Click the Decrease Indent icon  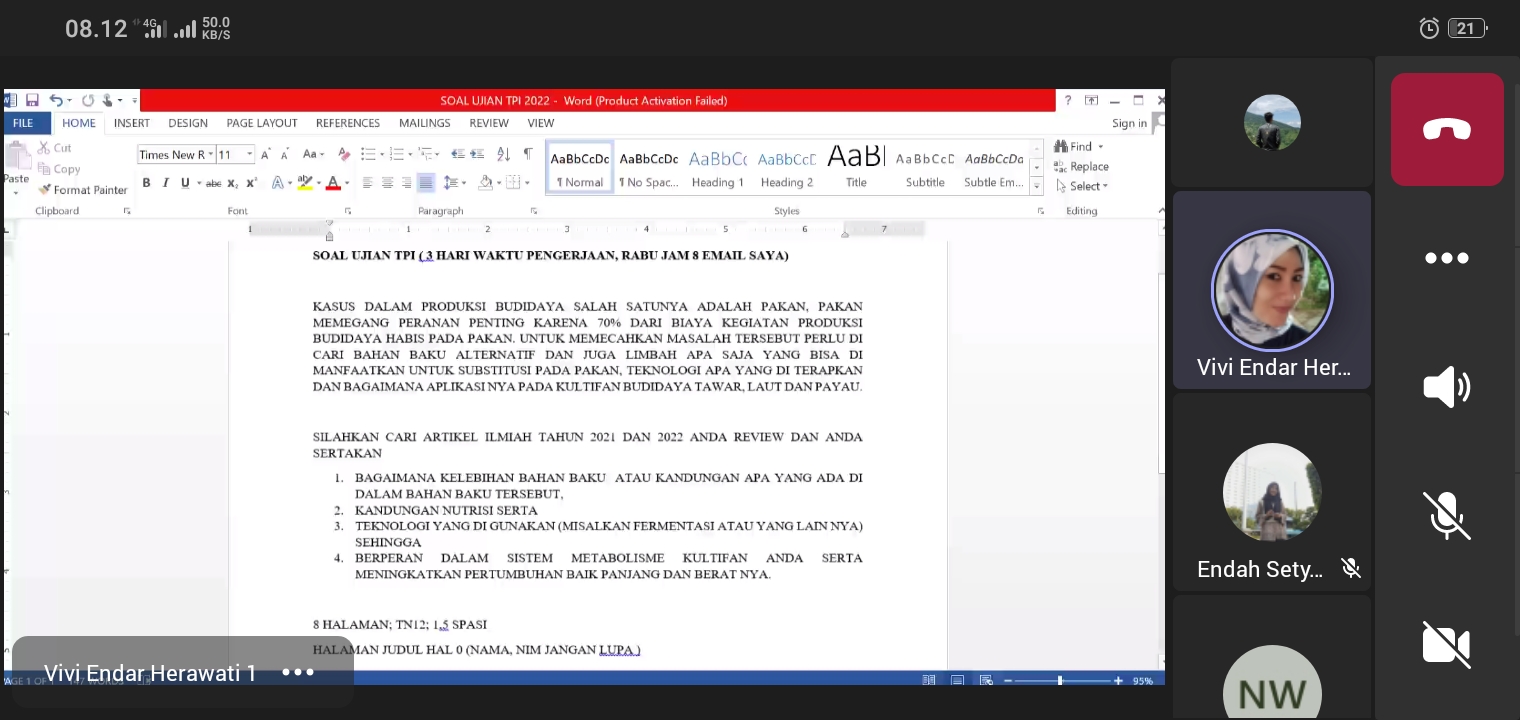pyautogui.click(x=458, y=154)
